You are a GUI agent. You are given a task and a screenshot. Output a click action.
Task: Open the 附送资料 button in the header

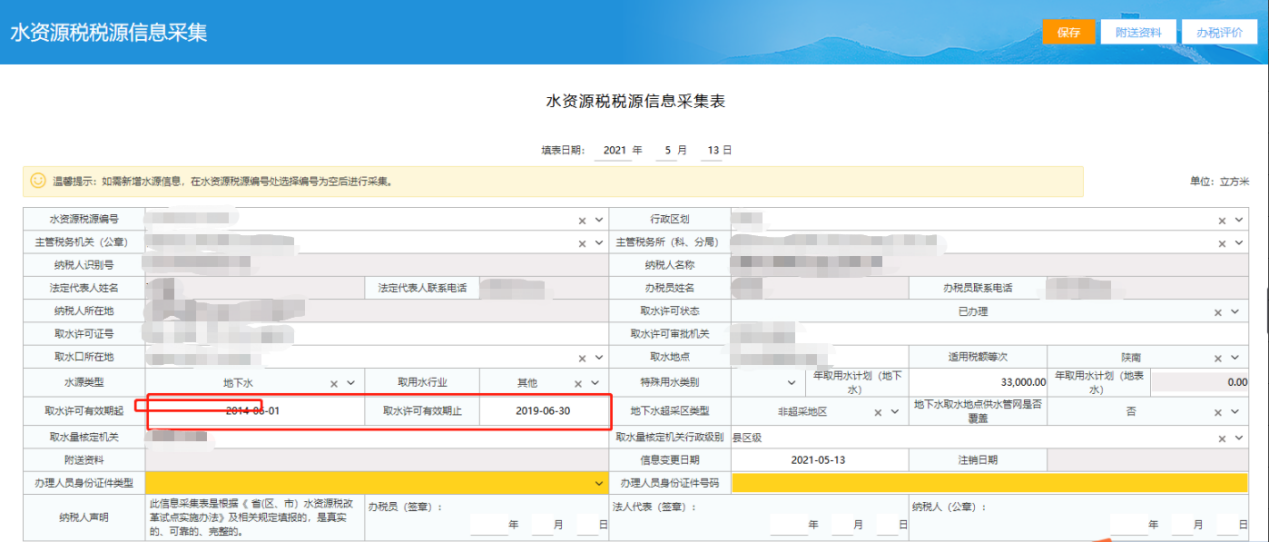pyautogui.click(x=1137, y=32)
